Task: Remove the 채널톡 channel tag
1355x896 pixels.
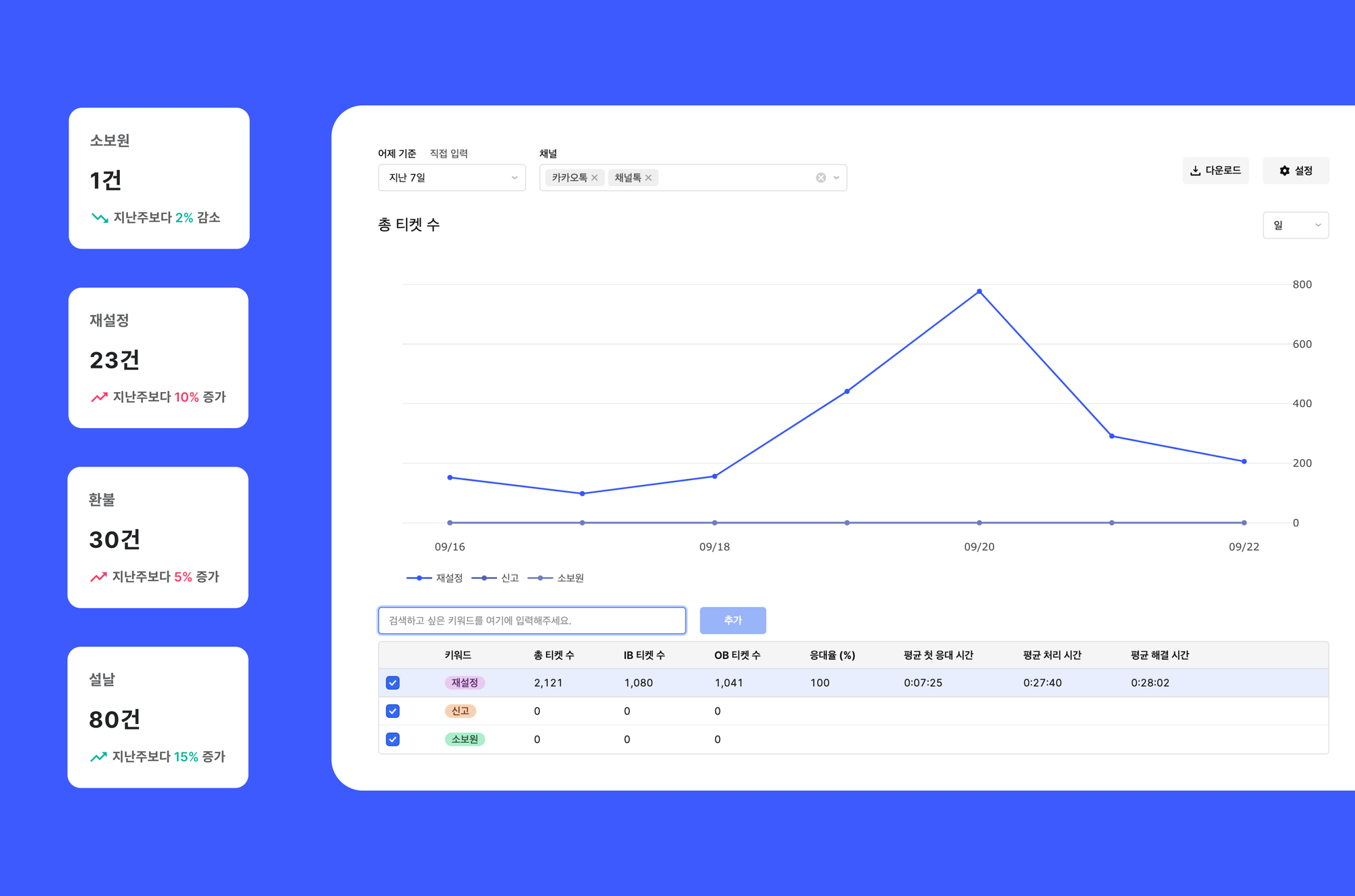Action: coord(648,177)
